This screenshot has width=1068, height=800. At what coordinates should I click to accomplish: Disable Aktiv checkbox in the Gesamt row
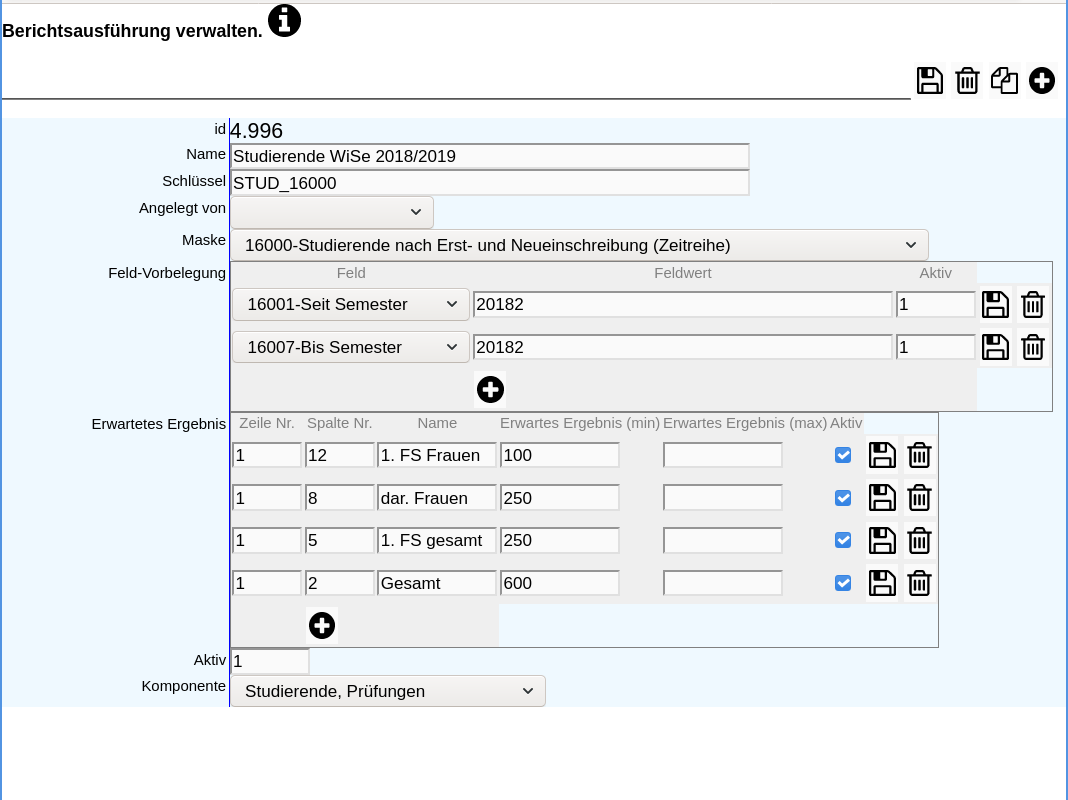pyautogui.click(x=843, y=583)
